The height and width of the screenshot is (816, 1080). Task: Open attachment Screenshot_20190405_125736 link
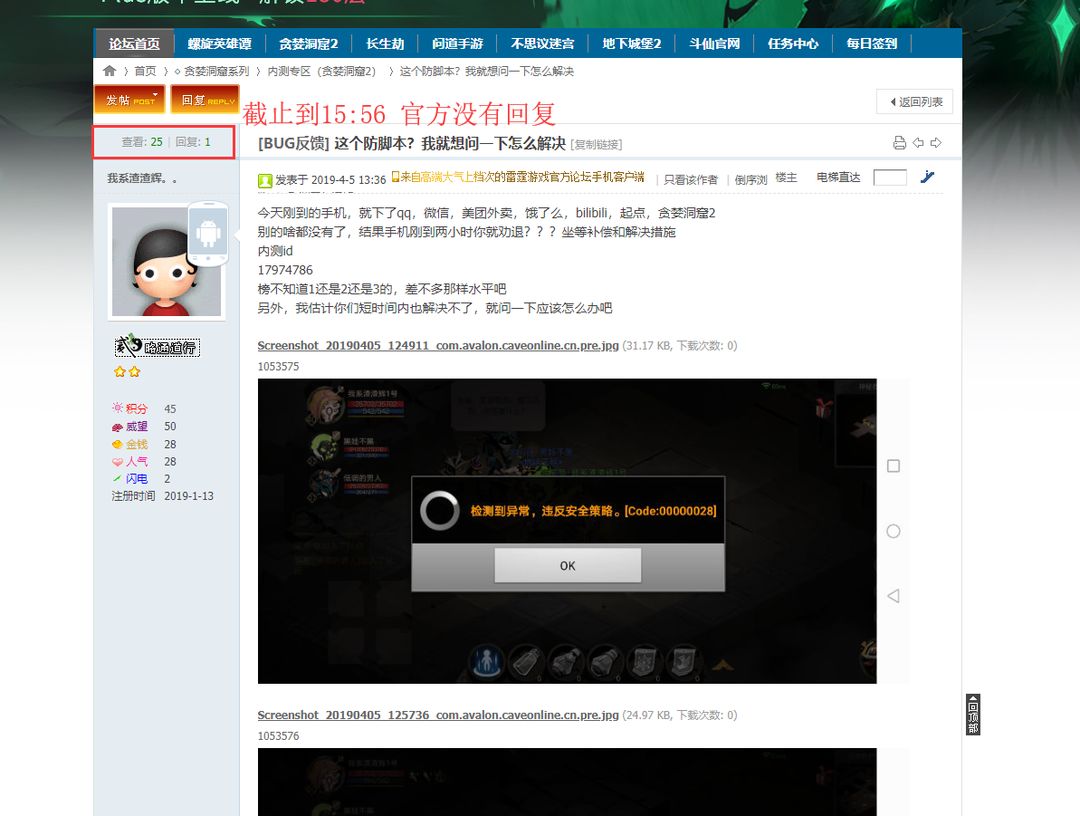pos(438,715)
